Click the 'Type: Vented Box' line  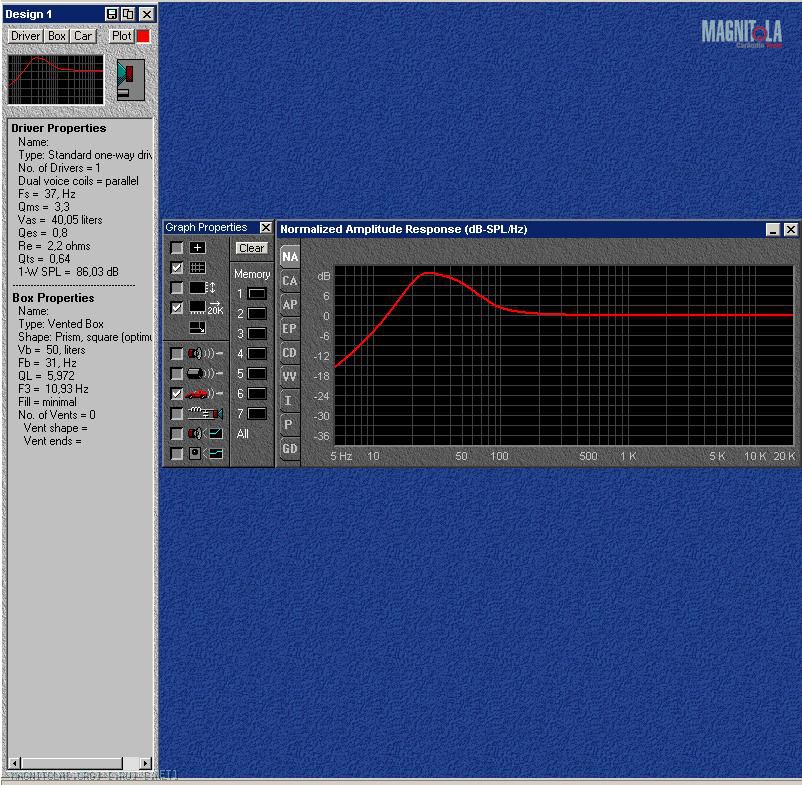[x=61, y=324]
